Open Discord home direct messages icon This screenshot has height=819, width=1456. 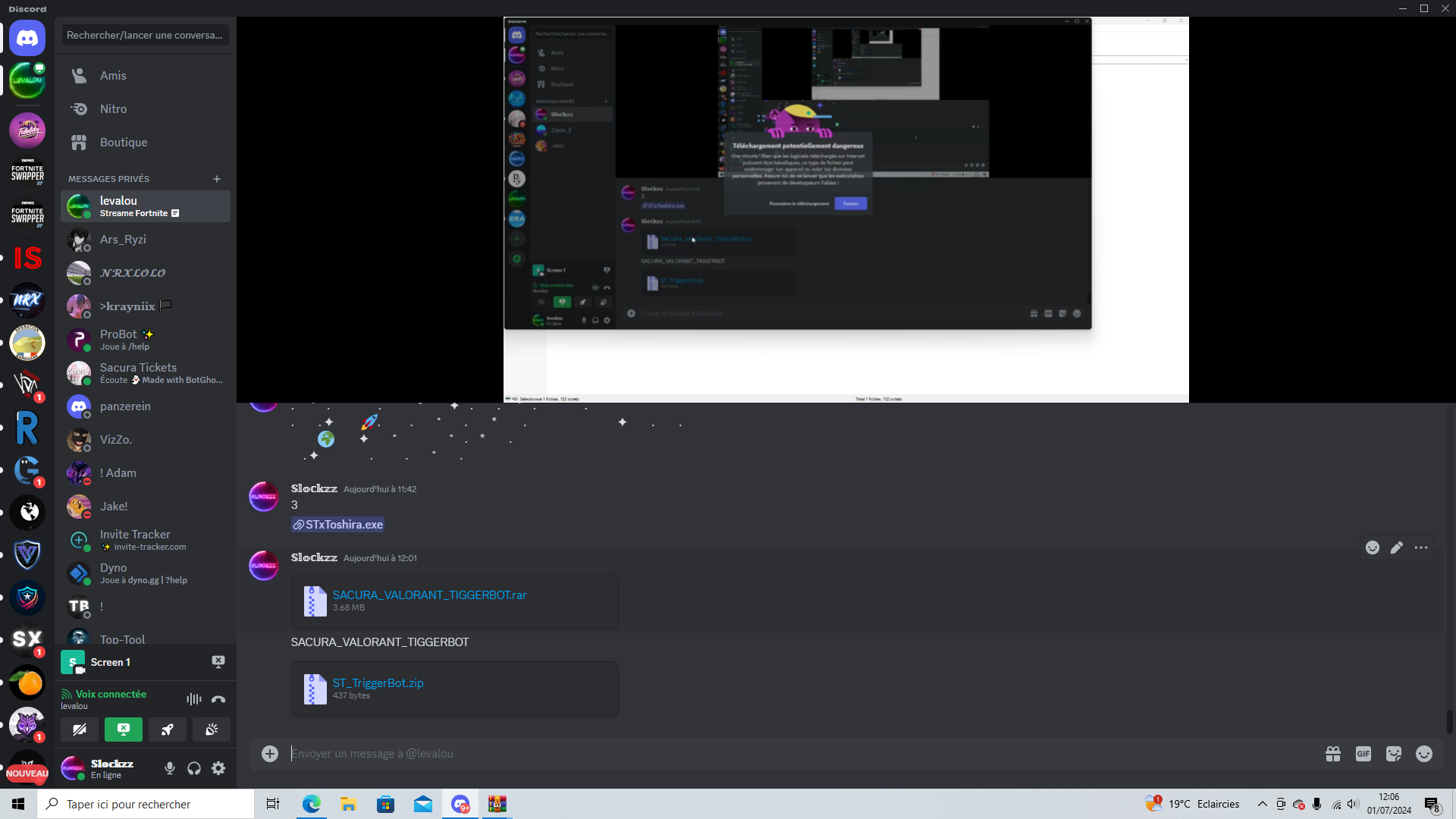pyautogui.click(x=27, y=38)
